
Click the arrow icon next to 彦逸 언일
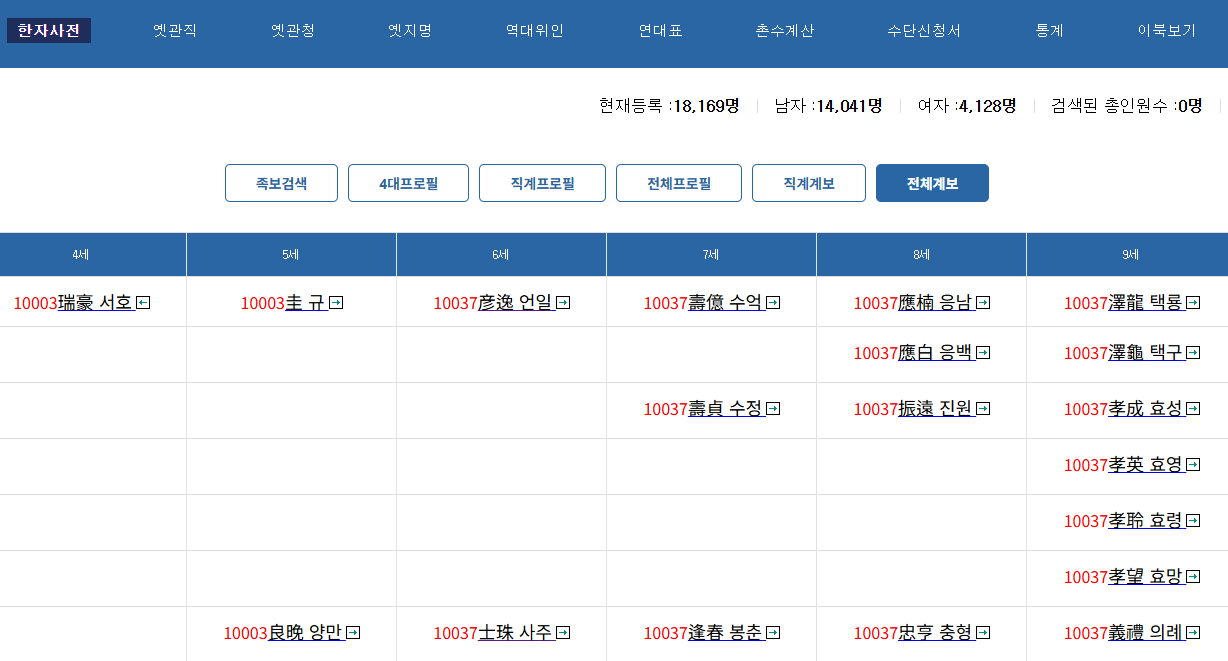563,303
